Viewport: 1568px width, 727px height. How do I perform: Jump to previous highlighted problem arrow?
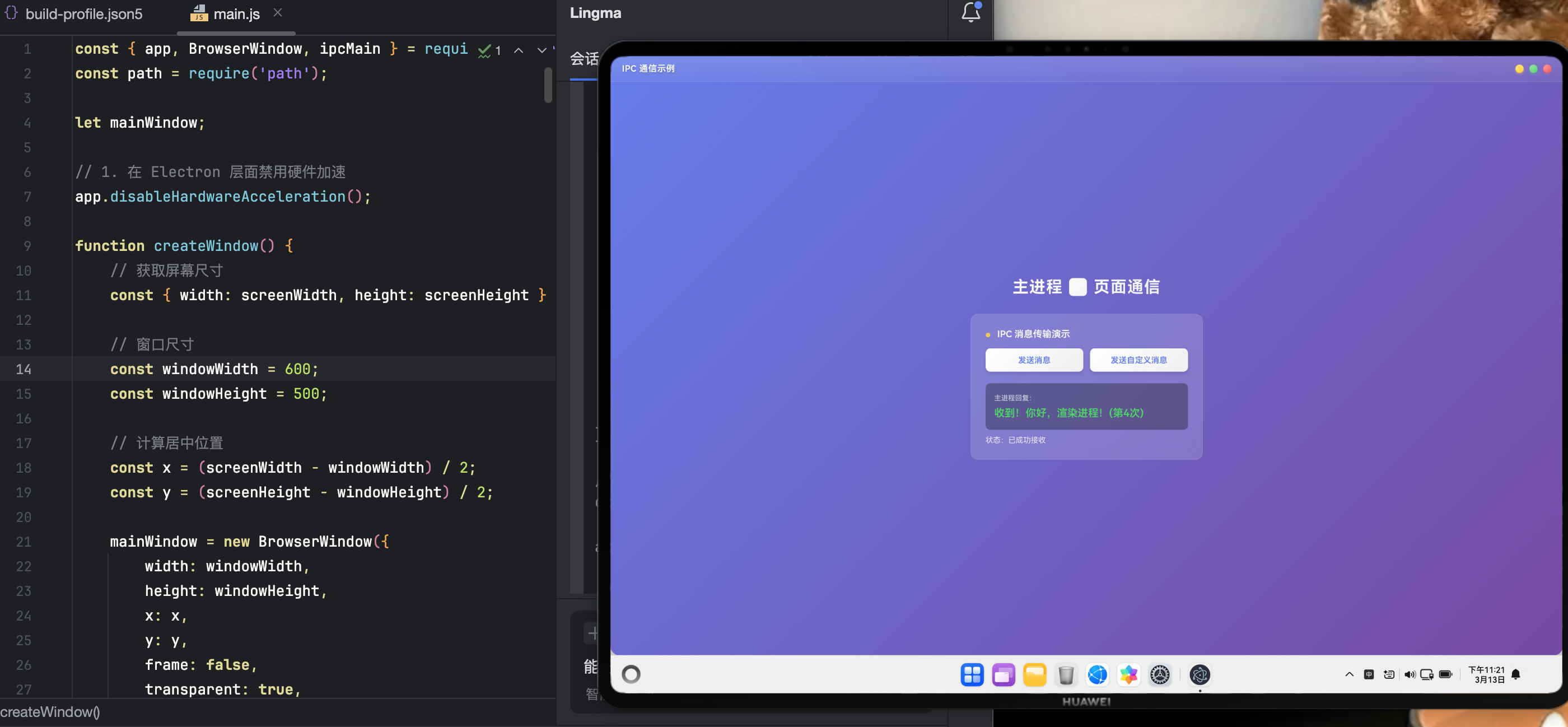[518, 50]
